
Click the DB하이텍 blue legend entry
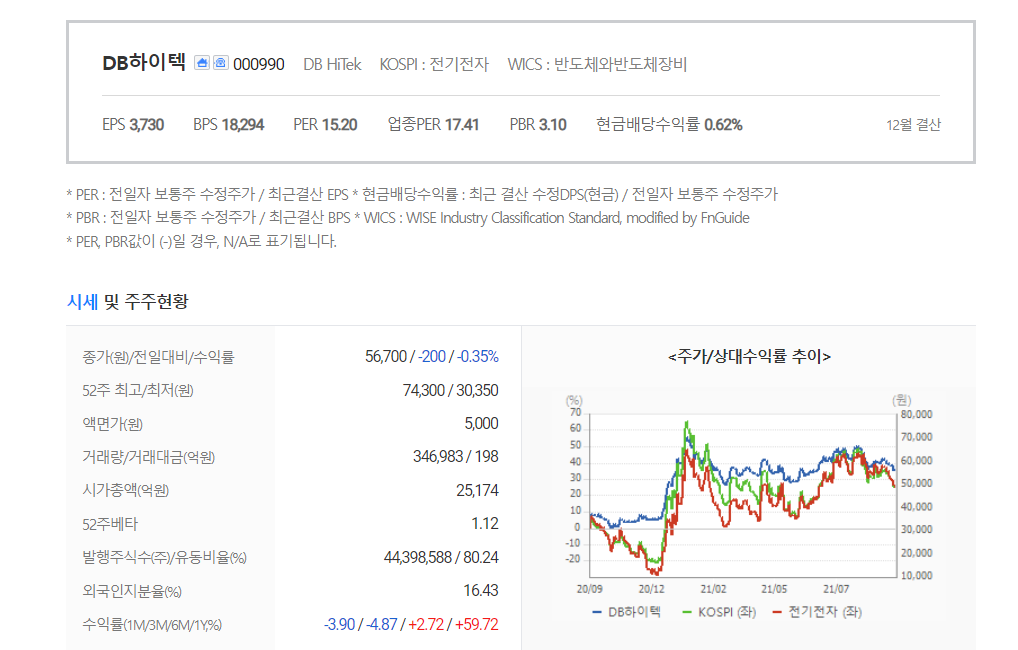pyautogui.click(x=627, y=612)
